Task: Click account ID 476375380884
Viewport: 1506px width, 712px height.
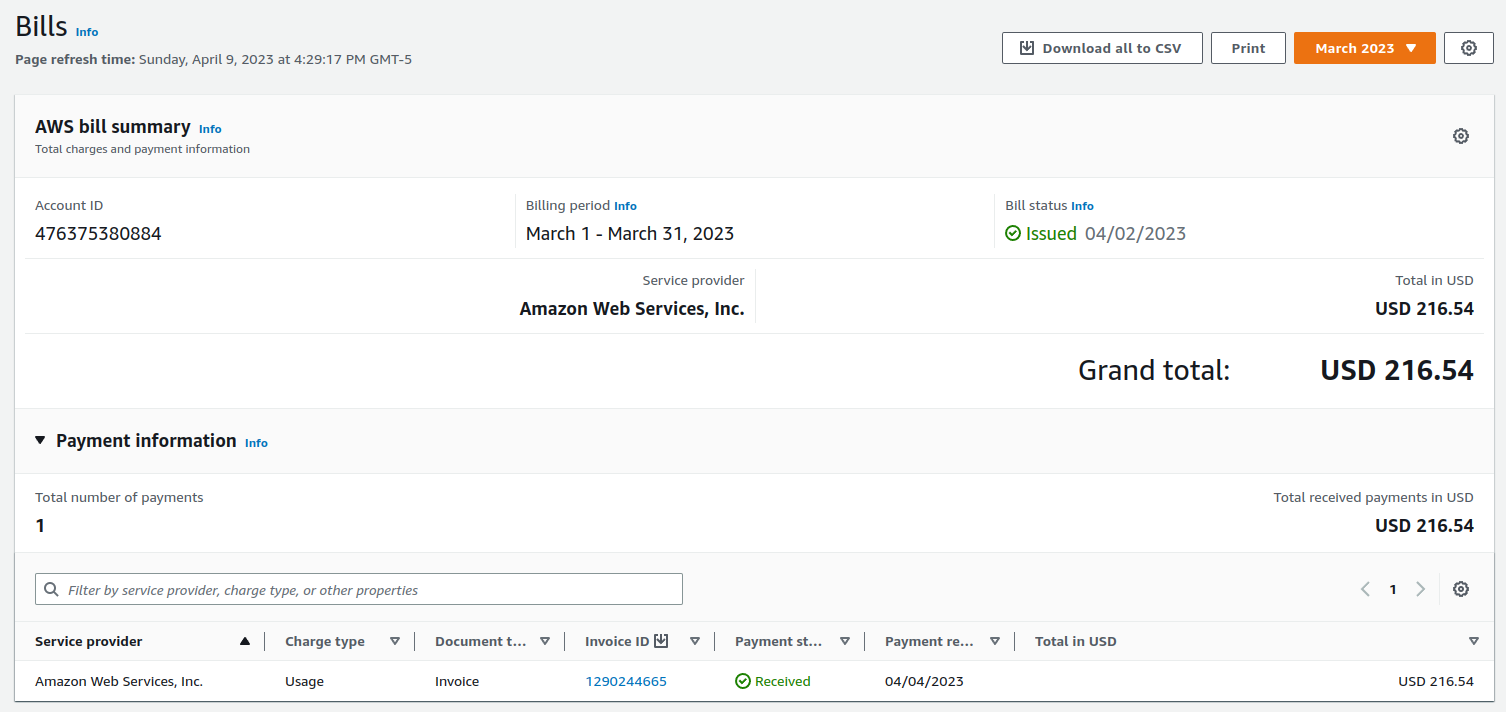Action: tap(98, 234)
